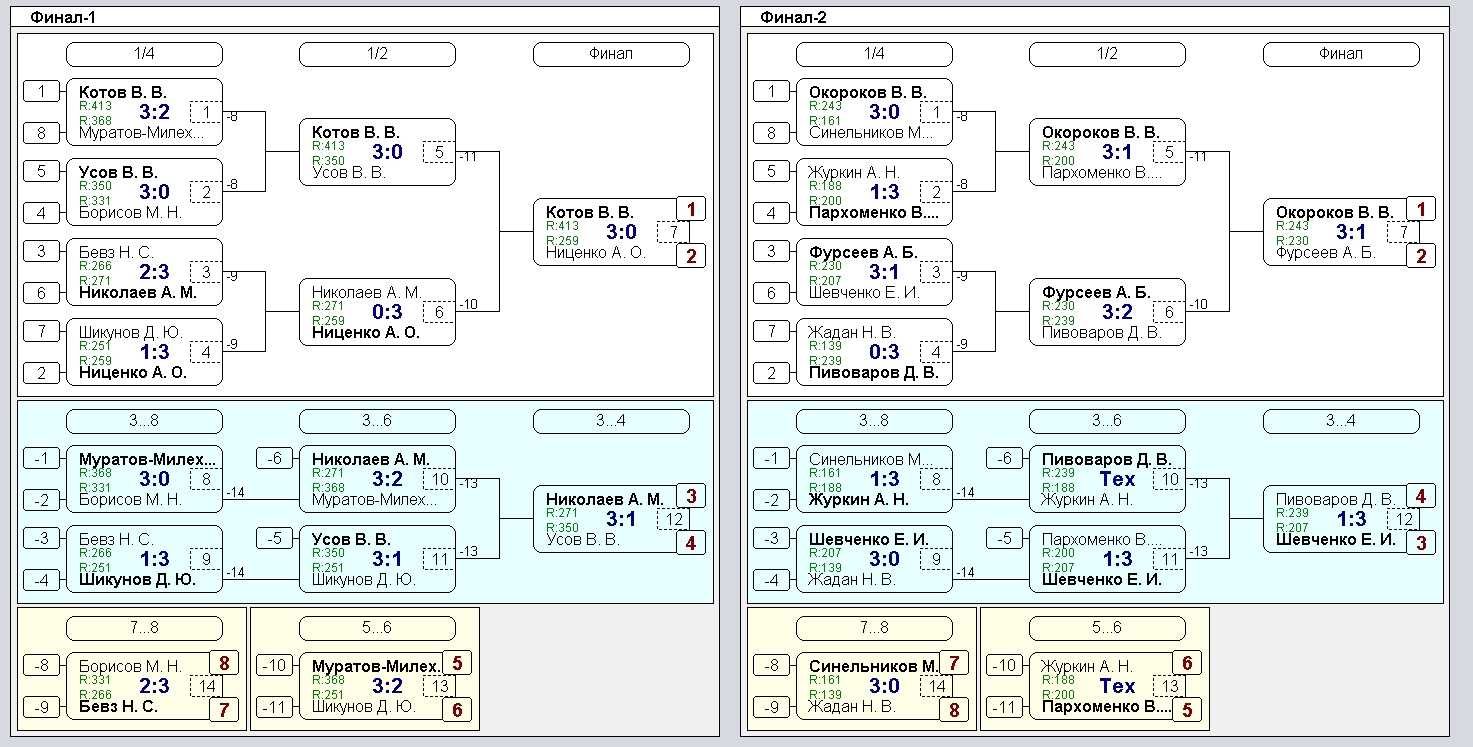This screenshot has width=1473, height=747.
Task: Click dashed match number 7 box in Финал-1
Action: coord(673,232)
